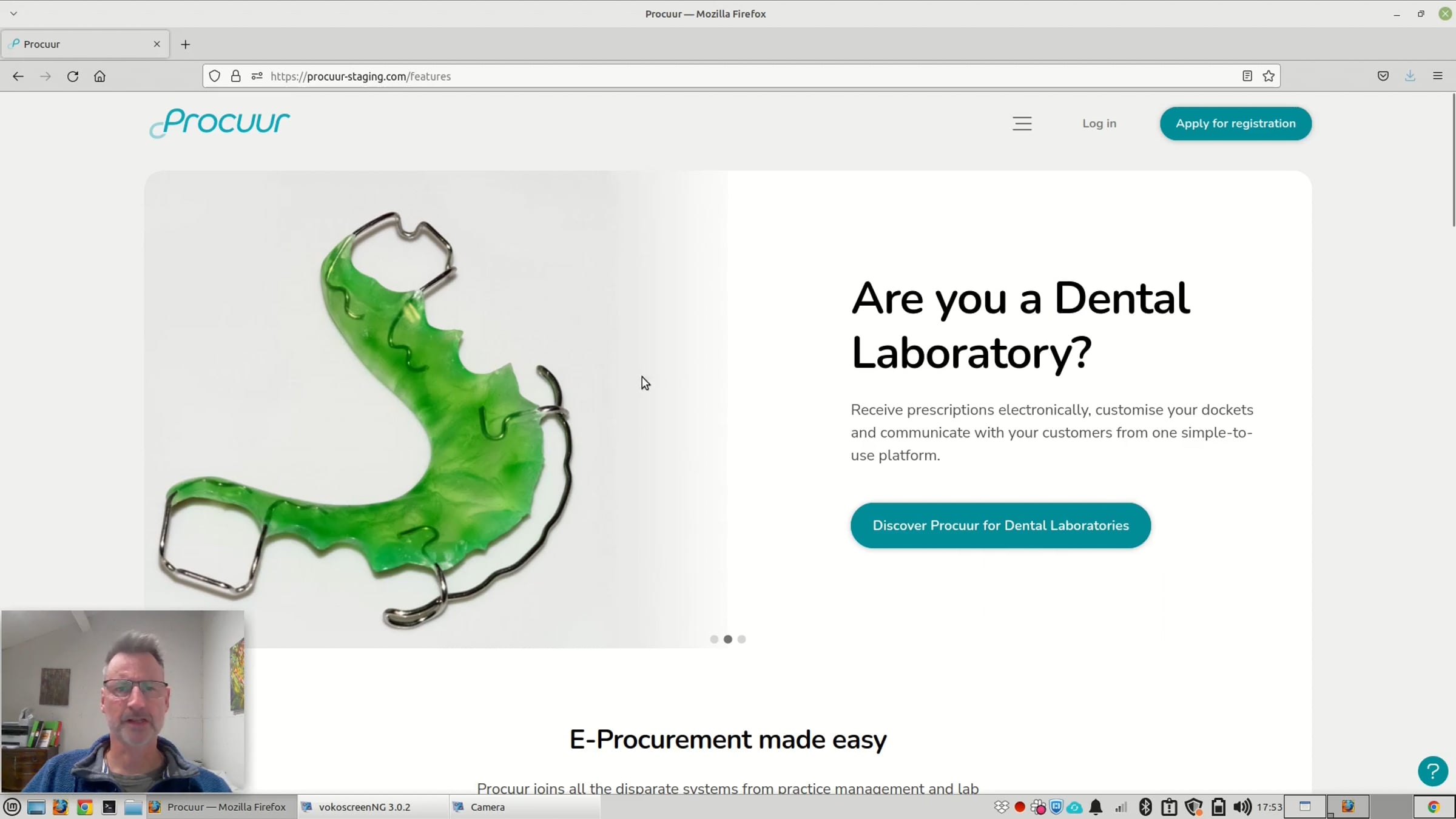Select the third carousel slide dot
Image resolution: width=1456 pixels, height=819 pixels.
[741, 639]
